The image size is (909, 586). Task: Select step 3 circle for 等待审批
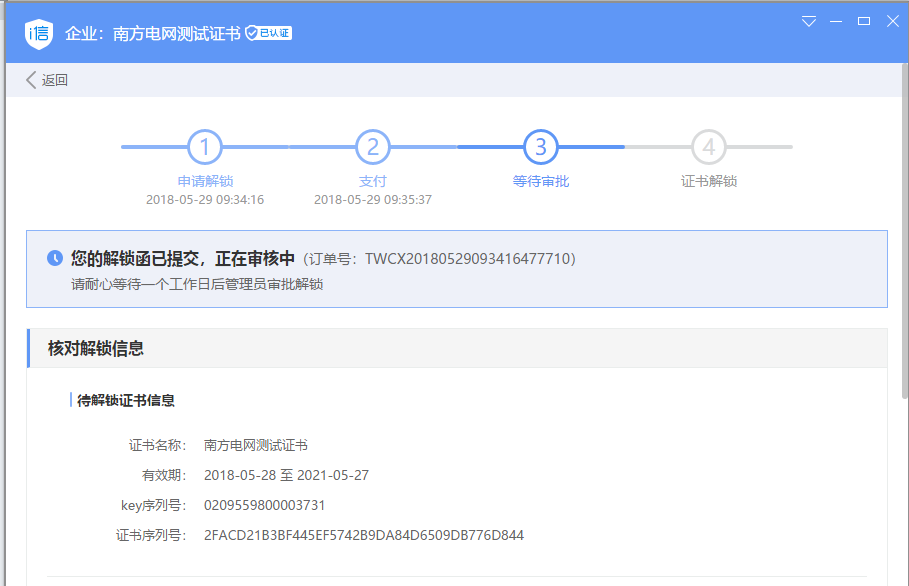click(x=540, y=148)
